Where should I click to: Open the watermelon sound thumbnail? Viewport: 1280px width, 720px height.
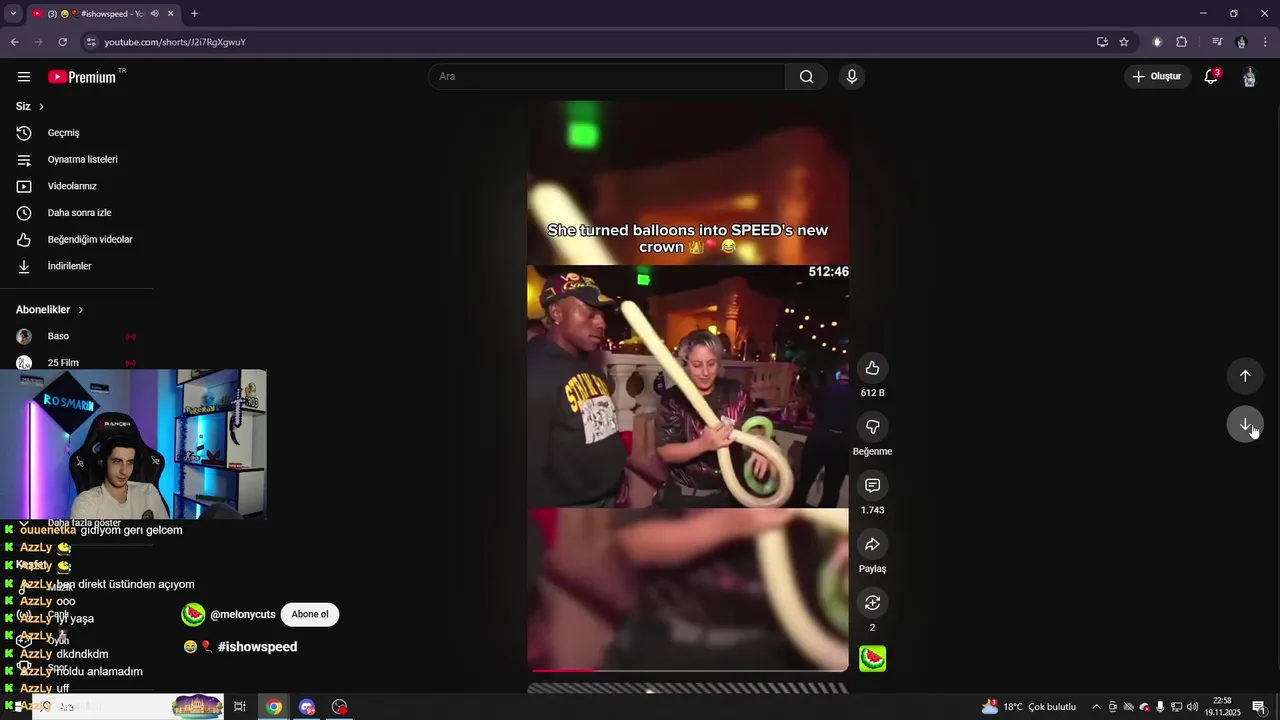(872, 658)
